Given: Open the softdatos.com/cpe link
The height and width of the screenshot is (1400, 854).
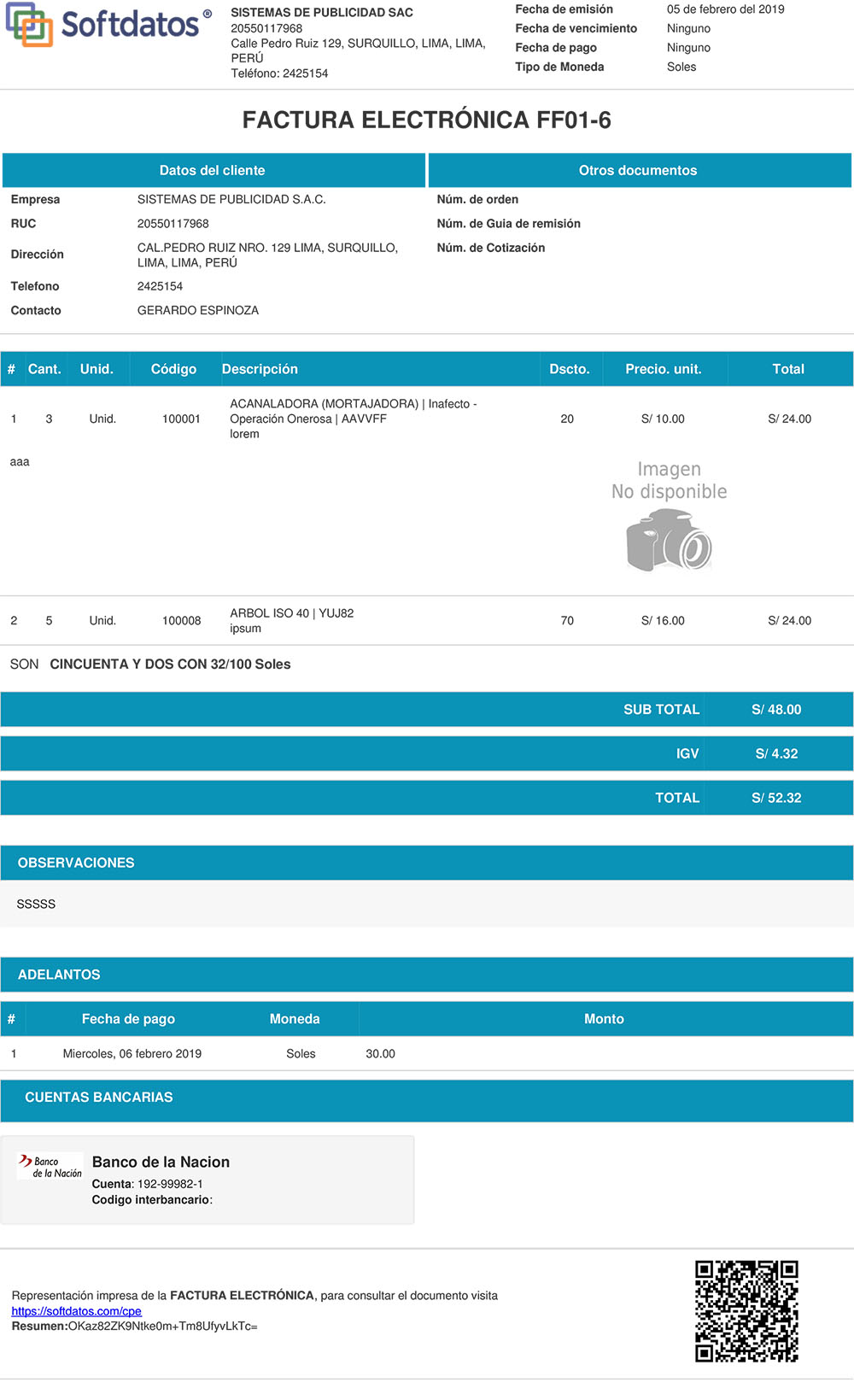Looking at the screenshot, I should point(76,1311).
